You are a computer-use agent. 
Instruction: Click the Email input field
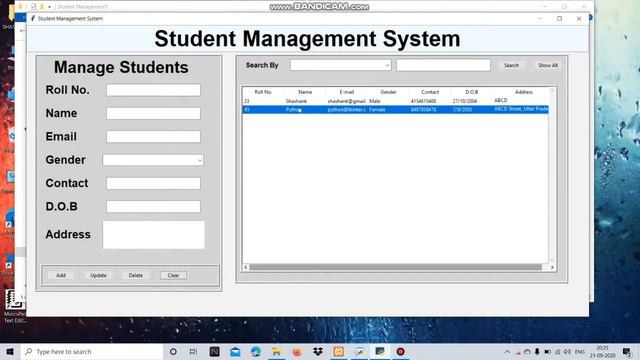153,137
